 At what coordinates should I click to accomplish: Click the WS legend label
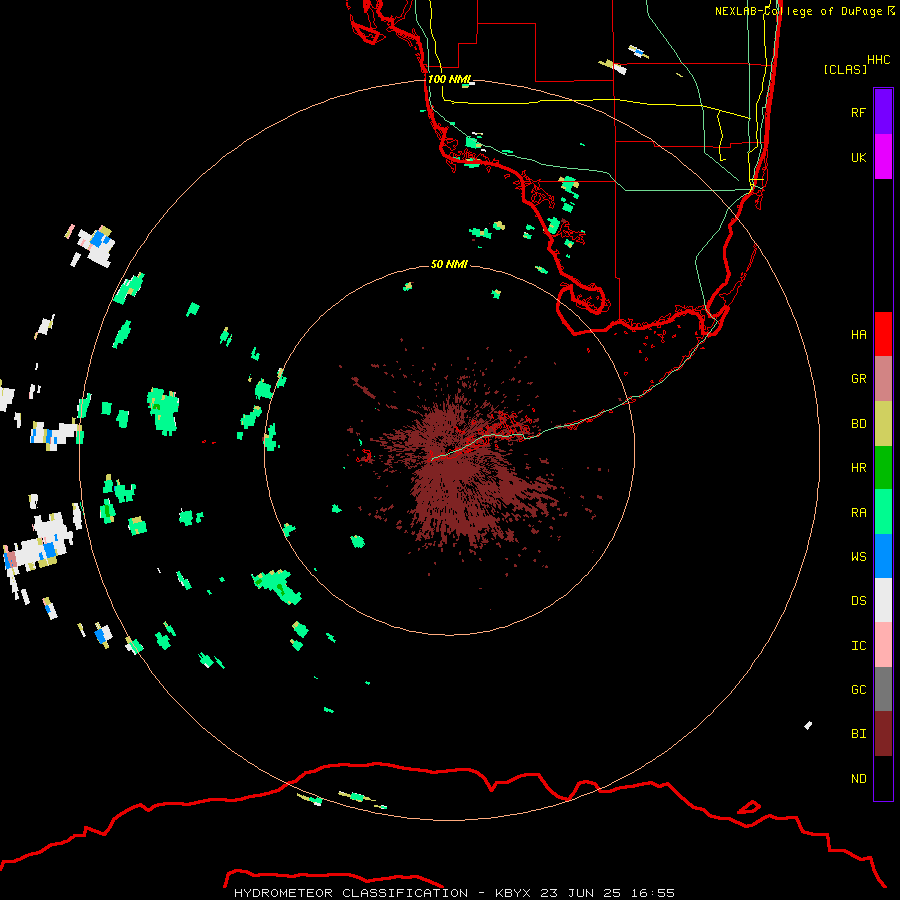858,556
